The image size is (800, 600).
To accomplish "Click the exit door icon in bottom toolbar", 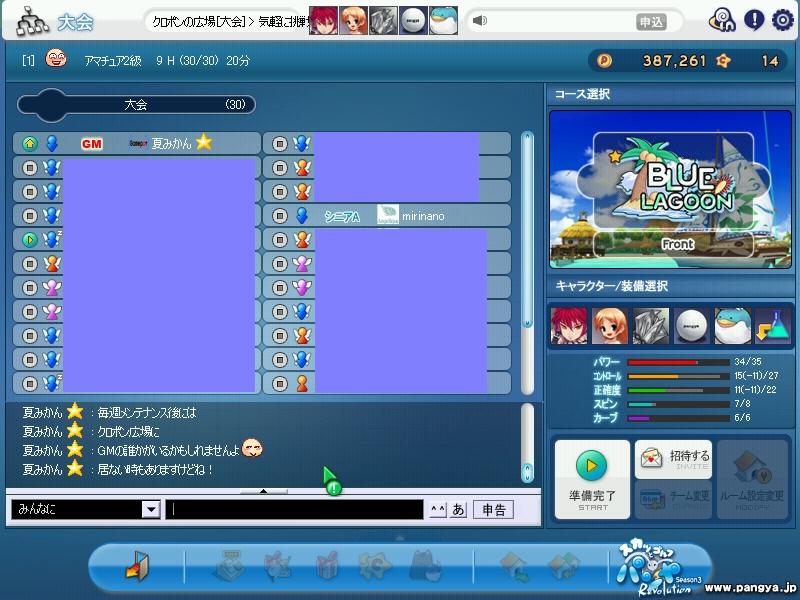I will click(136, 567).
